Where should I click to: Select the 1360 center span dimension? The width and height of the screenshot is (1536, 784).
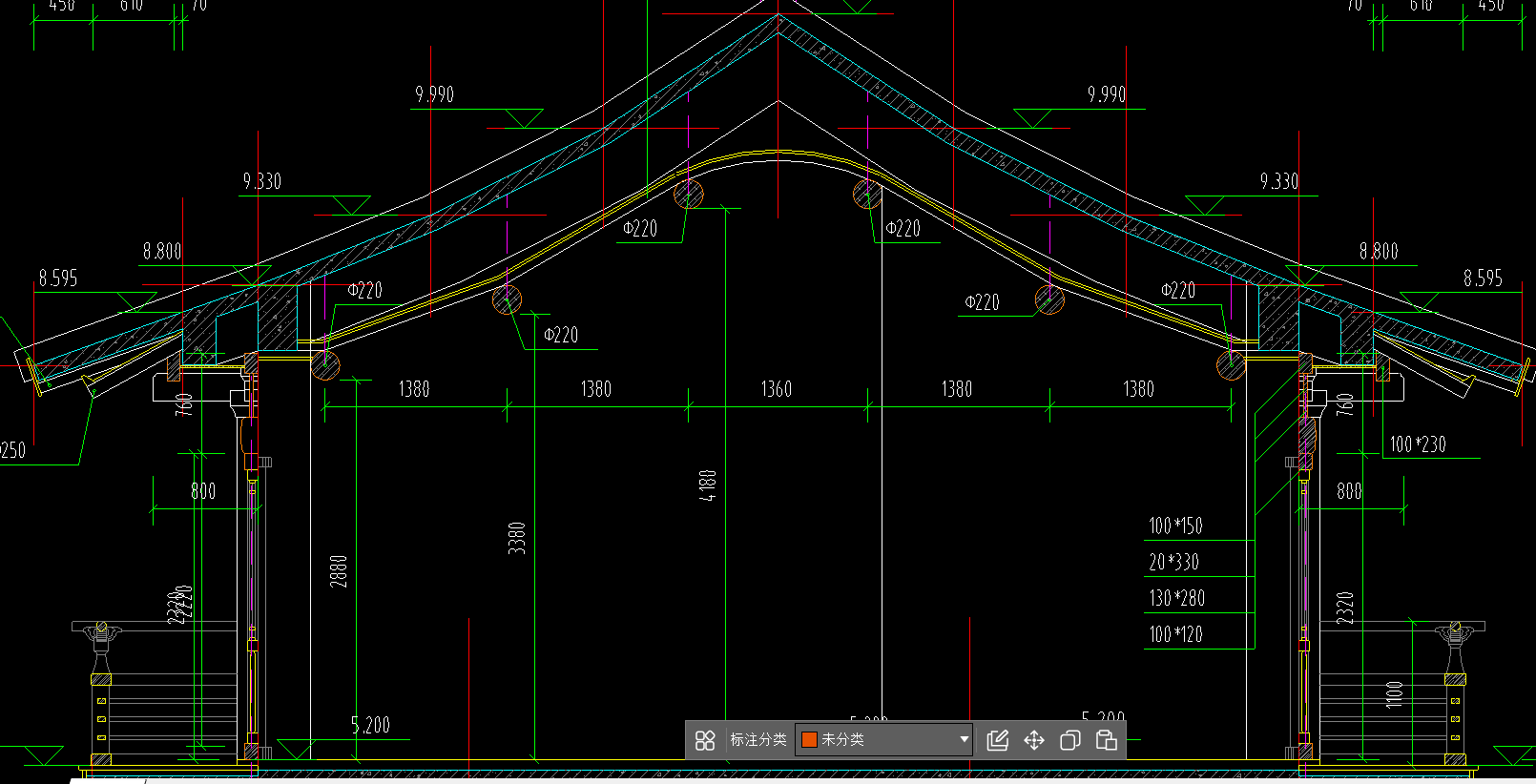point(777,389)
